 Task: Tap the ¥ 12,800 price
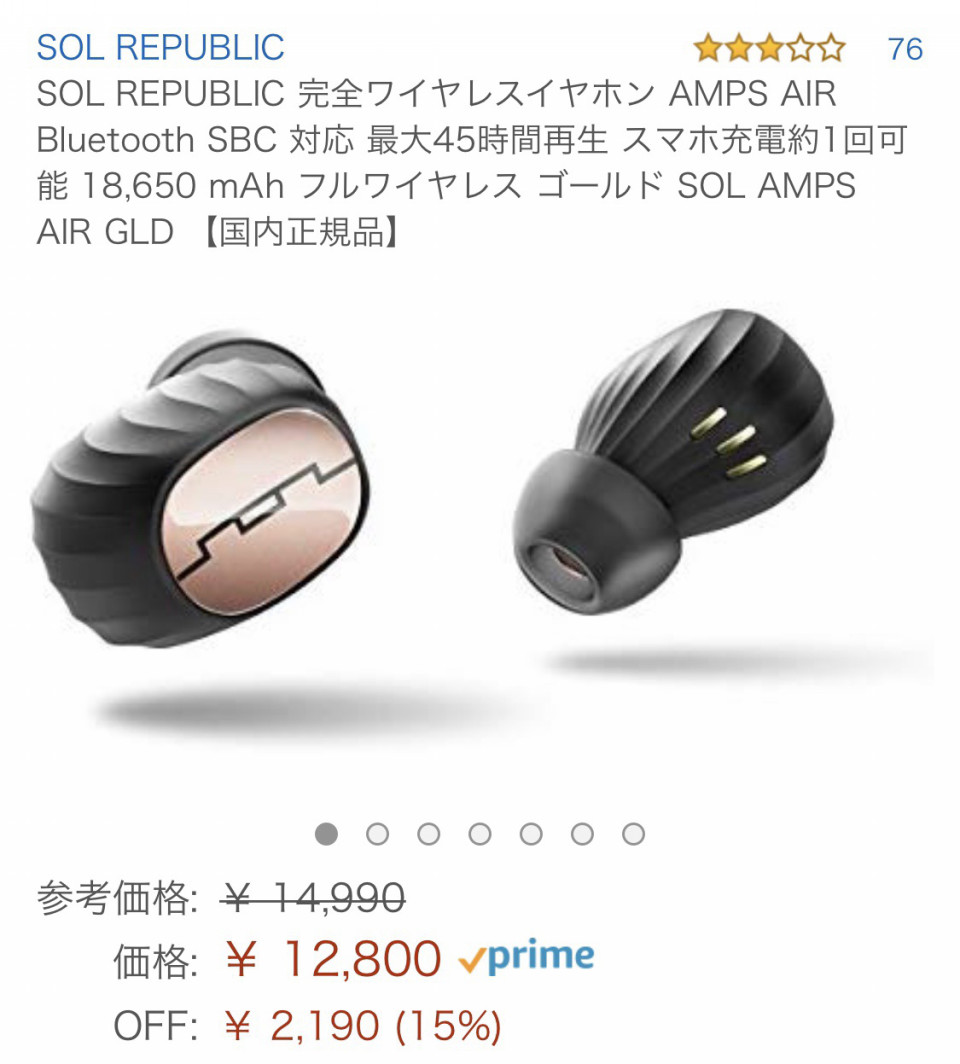pos(333,959)
